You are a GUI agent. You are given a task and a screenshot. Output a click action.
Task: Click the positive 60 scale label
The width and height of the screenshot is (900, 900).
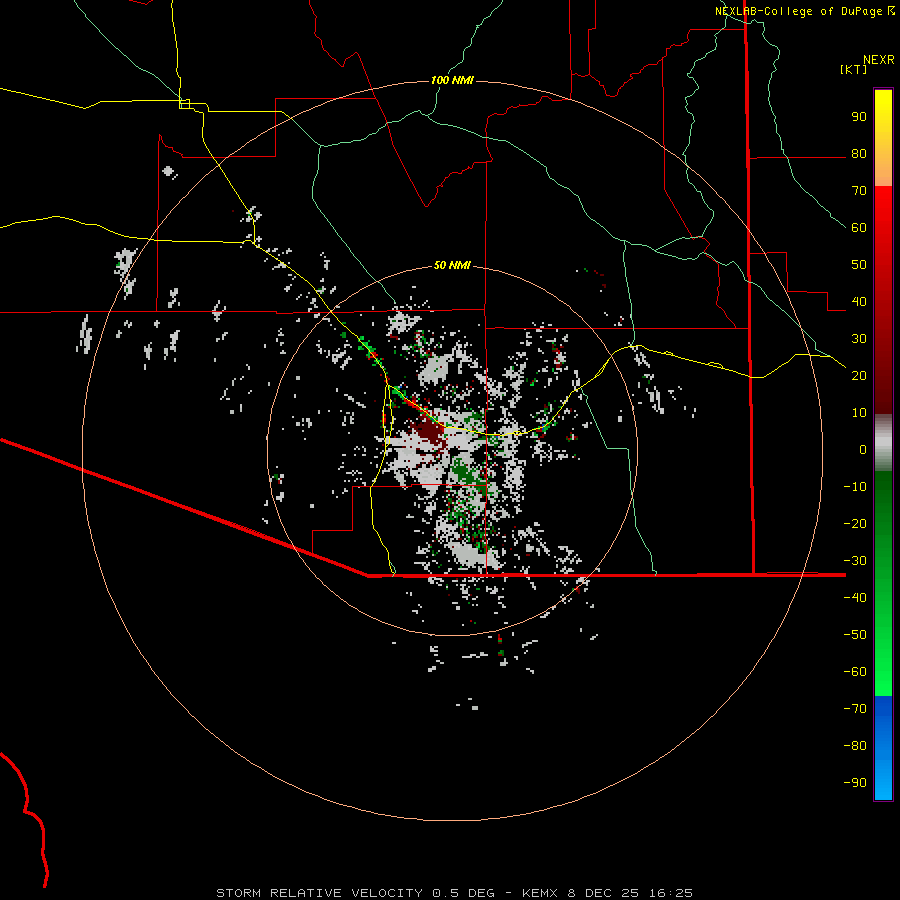859,228
